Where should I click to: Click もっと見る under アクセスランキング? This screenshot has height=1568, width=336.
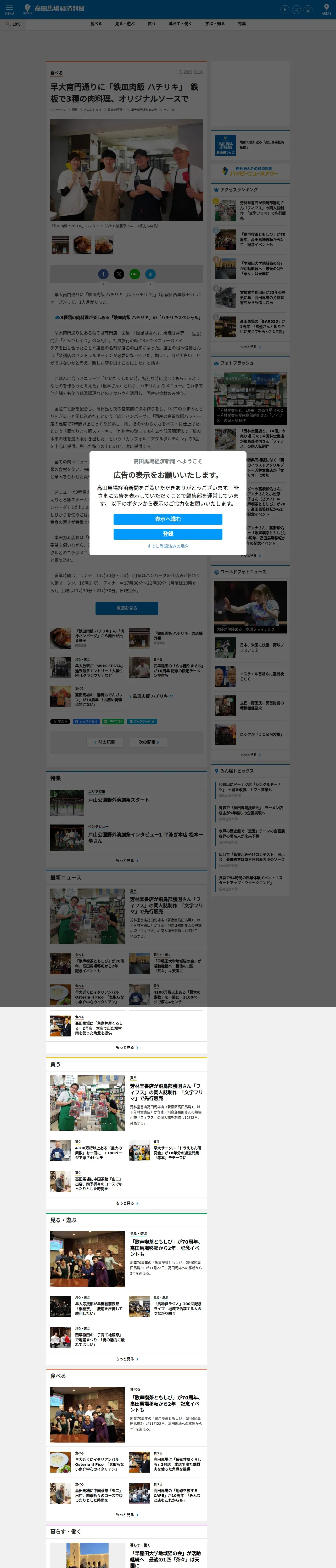coord(251,347)
